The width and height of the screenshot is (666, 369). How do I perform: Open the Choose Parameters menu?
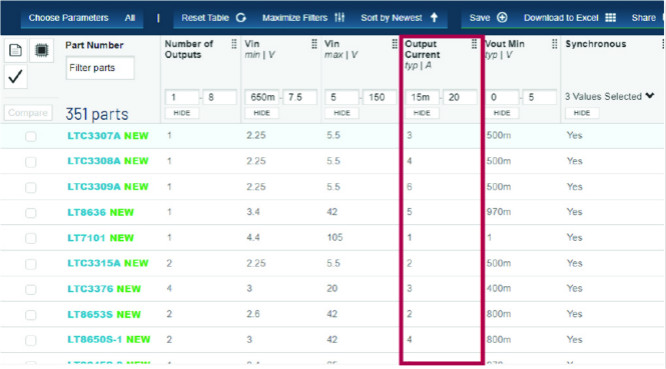click(68, 18)
